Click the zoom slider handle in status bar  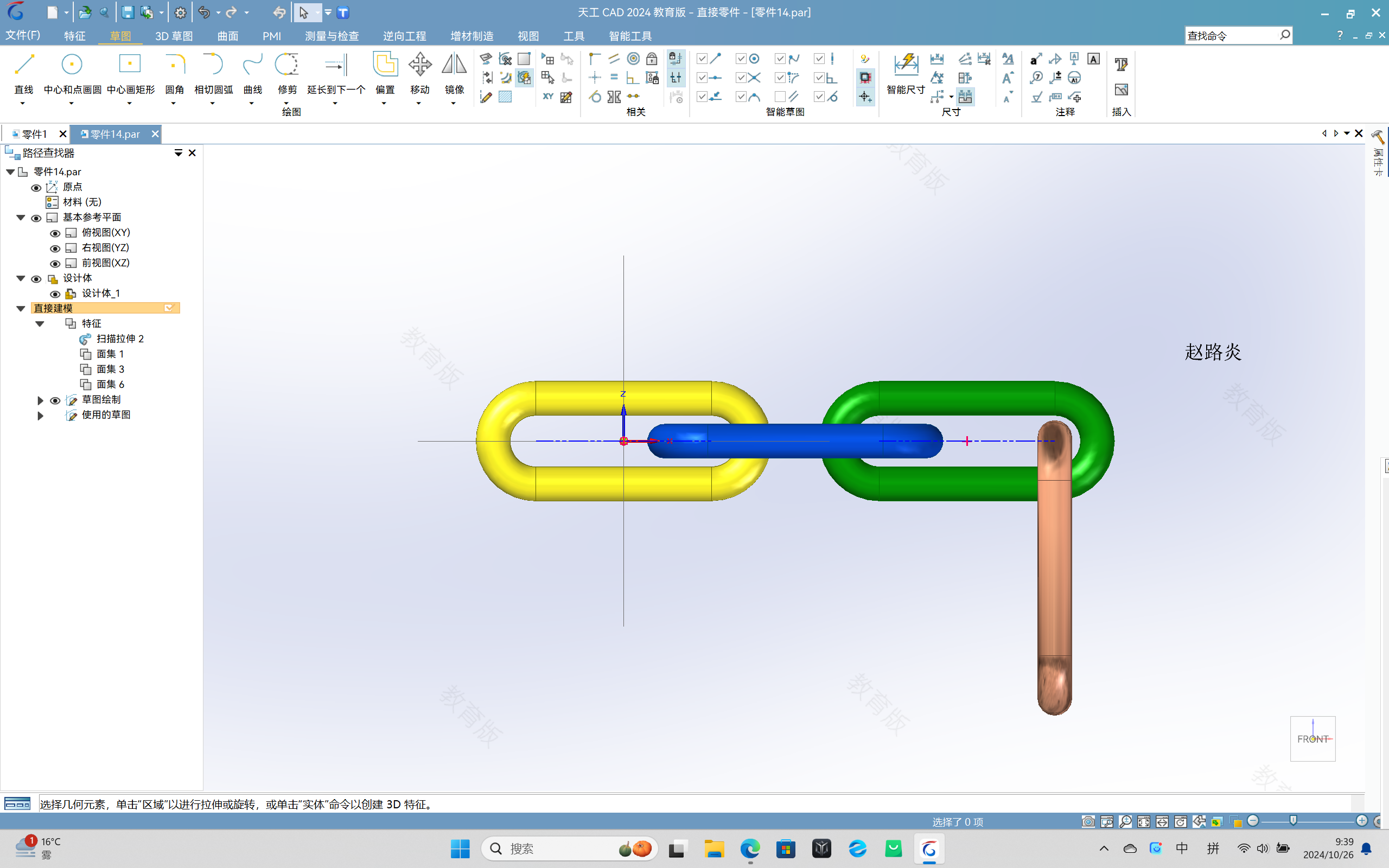click(x=1292, y=821)
